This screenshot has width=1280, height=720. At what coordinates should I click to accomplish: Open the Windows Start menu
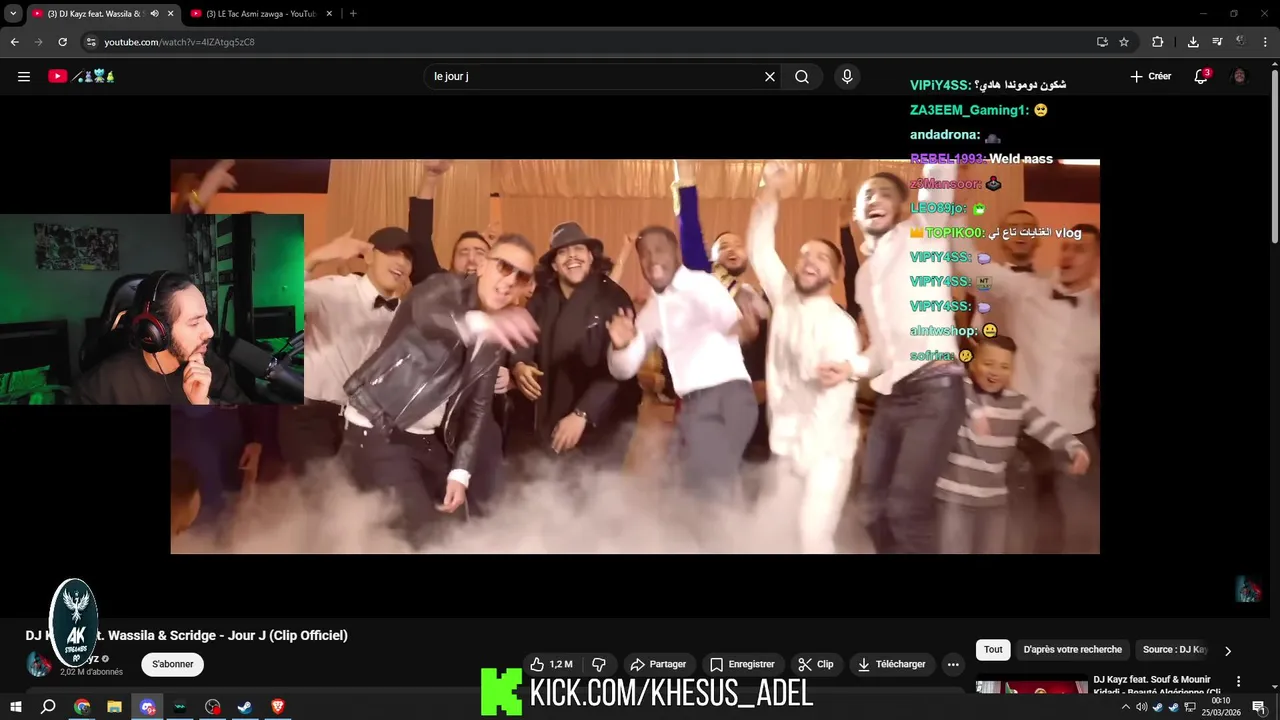pos(15,707)
